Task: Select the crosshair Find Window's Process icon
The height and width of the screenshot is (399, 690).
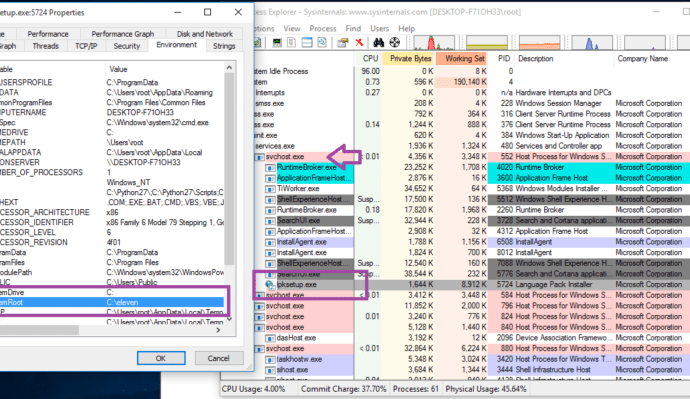Action: pos(395,42)
